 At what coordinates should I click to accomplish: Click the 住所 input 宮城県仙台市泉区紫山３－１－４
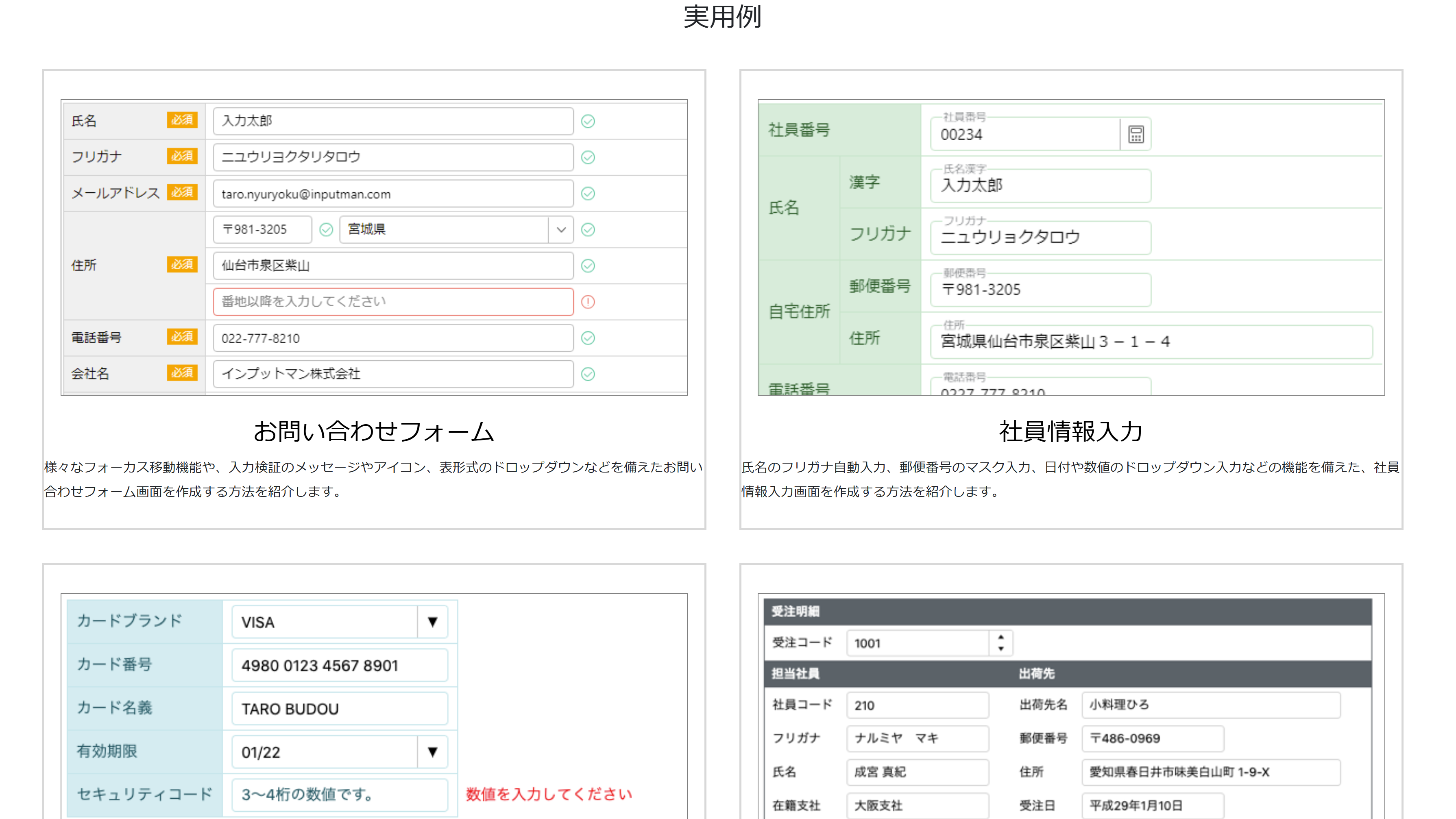click(x=1151, y=342)
